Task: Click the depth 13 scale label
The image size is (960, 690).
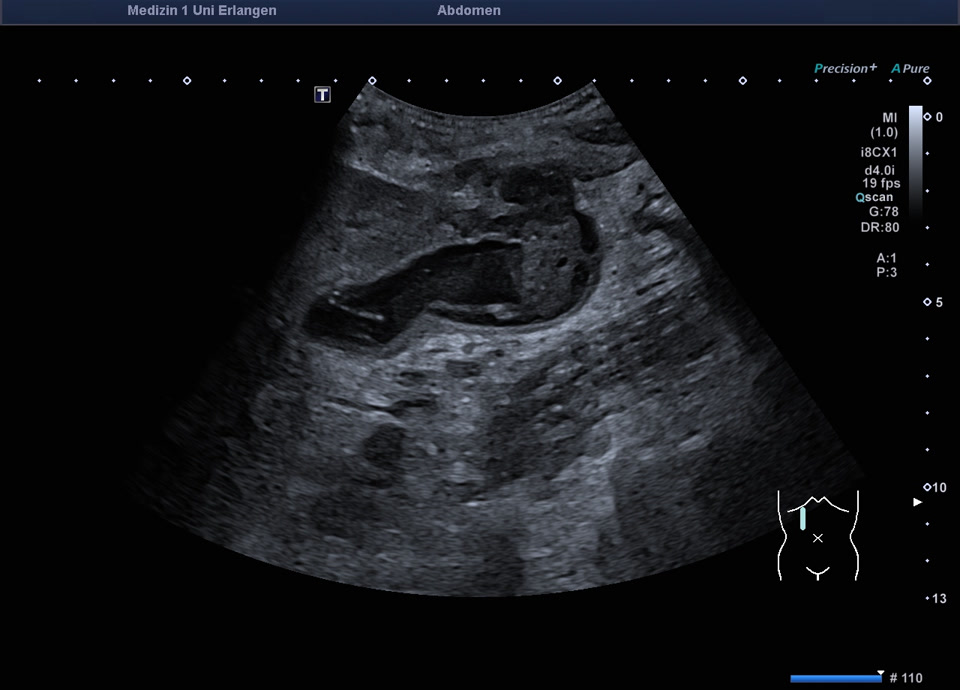Action: [938, 599]
